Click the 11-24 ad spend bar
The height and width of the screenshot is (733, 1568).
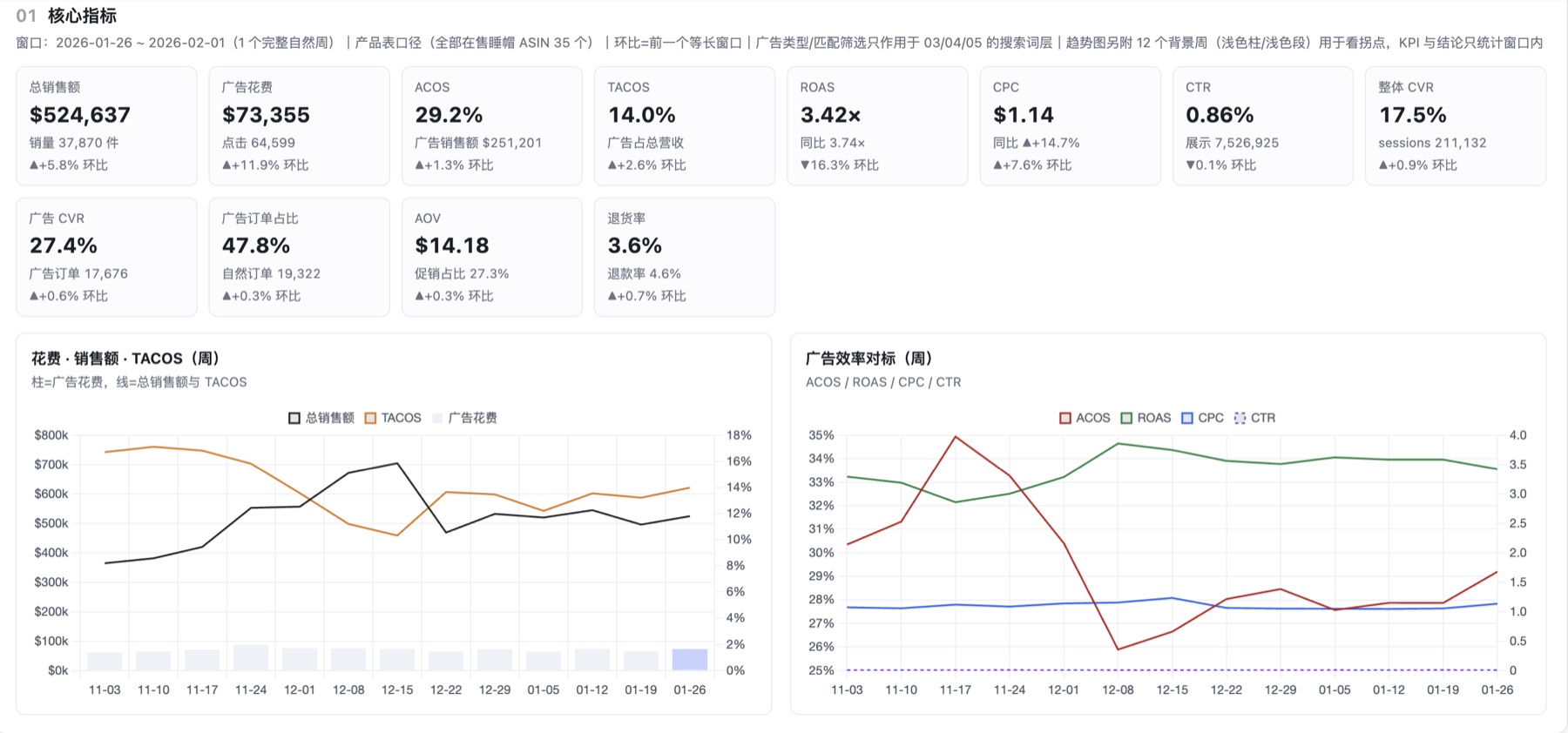point(251,658)
